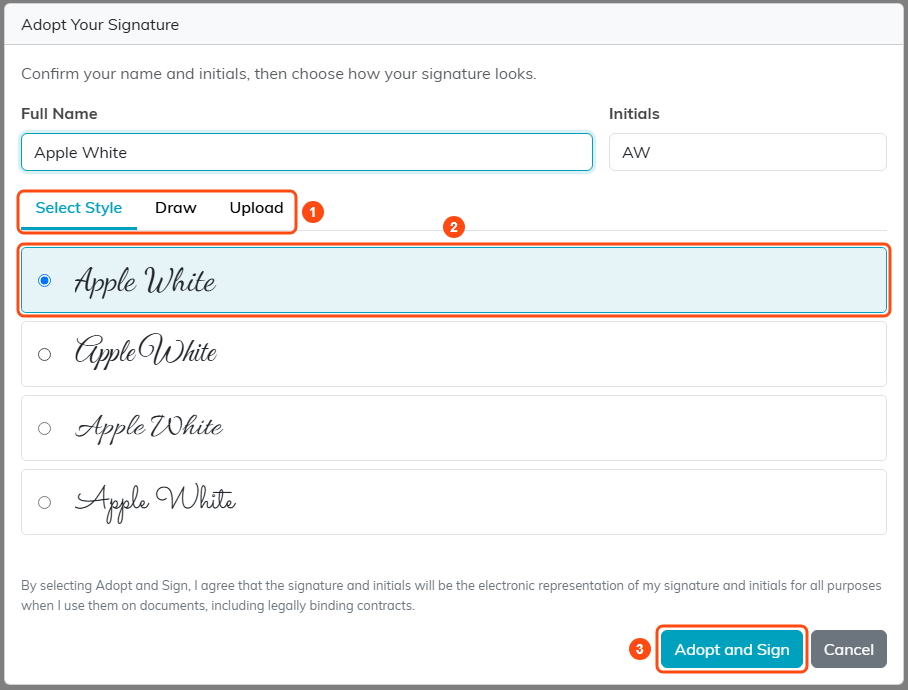The height and width of the screenshot is (690, 908).
Task: Open the Upload tab
Action: click(x=257, y=208)
